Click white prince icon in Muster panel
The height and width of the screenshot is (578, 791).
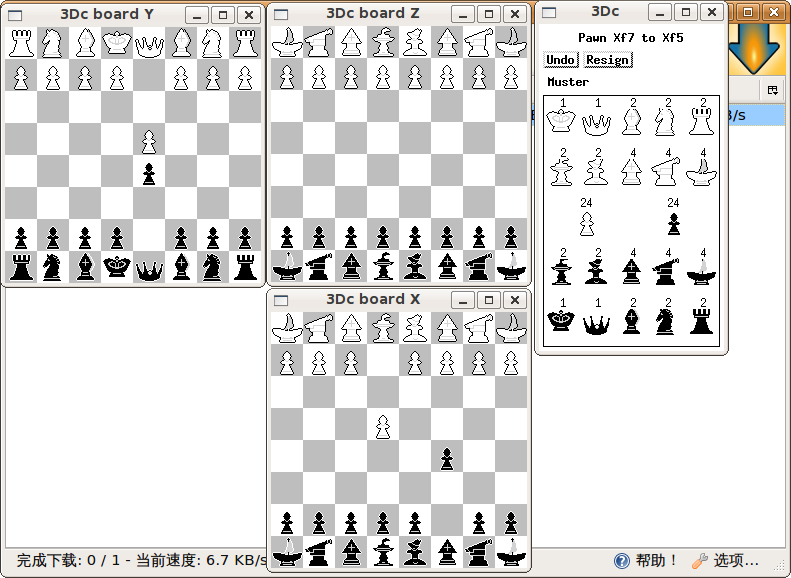coord(561,171)
